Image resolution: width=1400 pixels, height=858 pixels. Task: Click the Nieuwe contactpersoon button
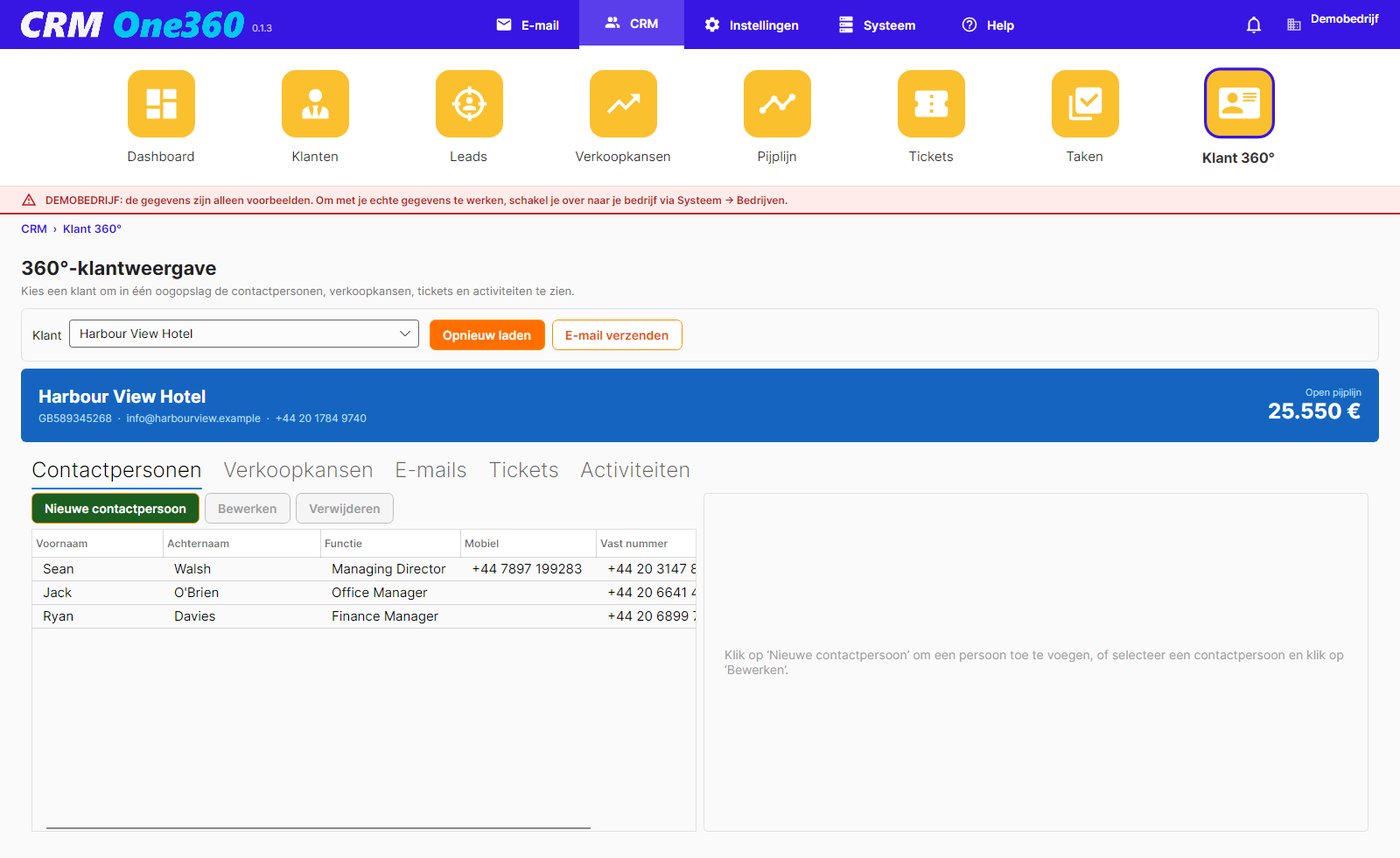click(x=115, y=508)
